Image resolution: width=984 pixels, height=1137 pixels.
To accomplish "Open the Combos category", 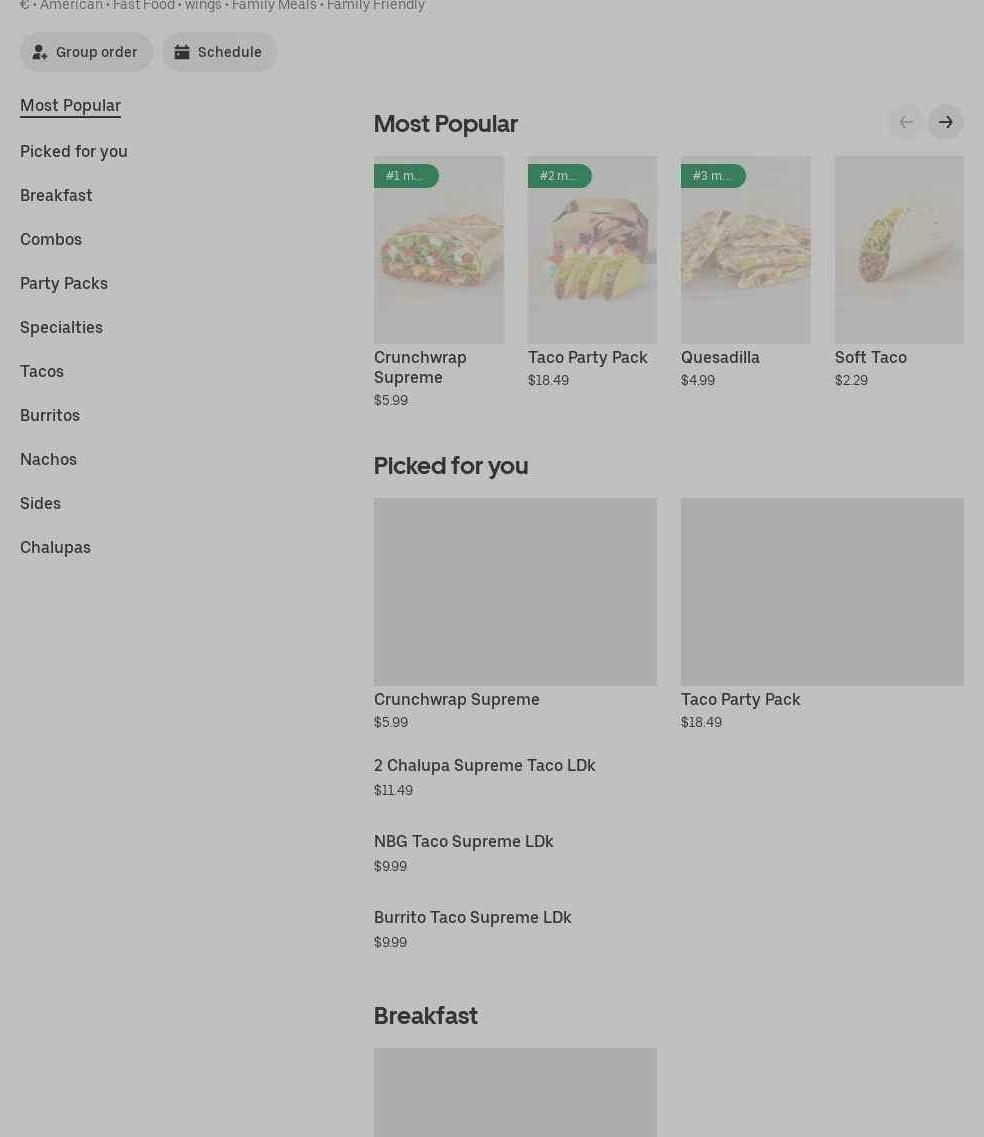I will pyautogui.click(x=51, y=239).
